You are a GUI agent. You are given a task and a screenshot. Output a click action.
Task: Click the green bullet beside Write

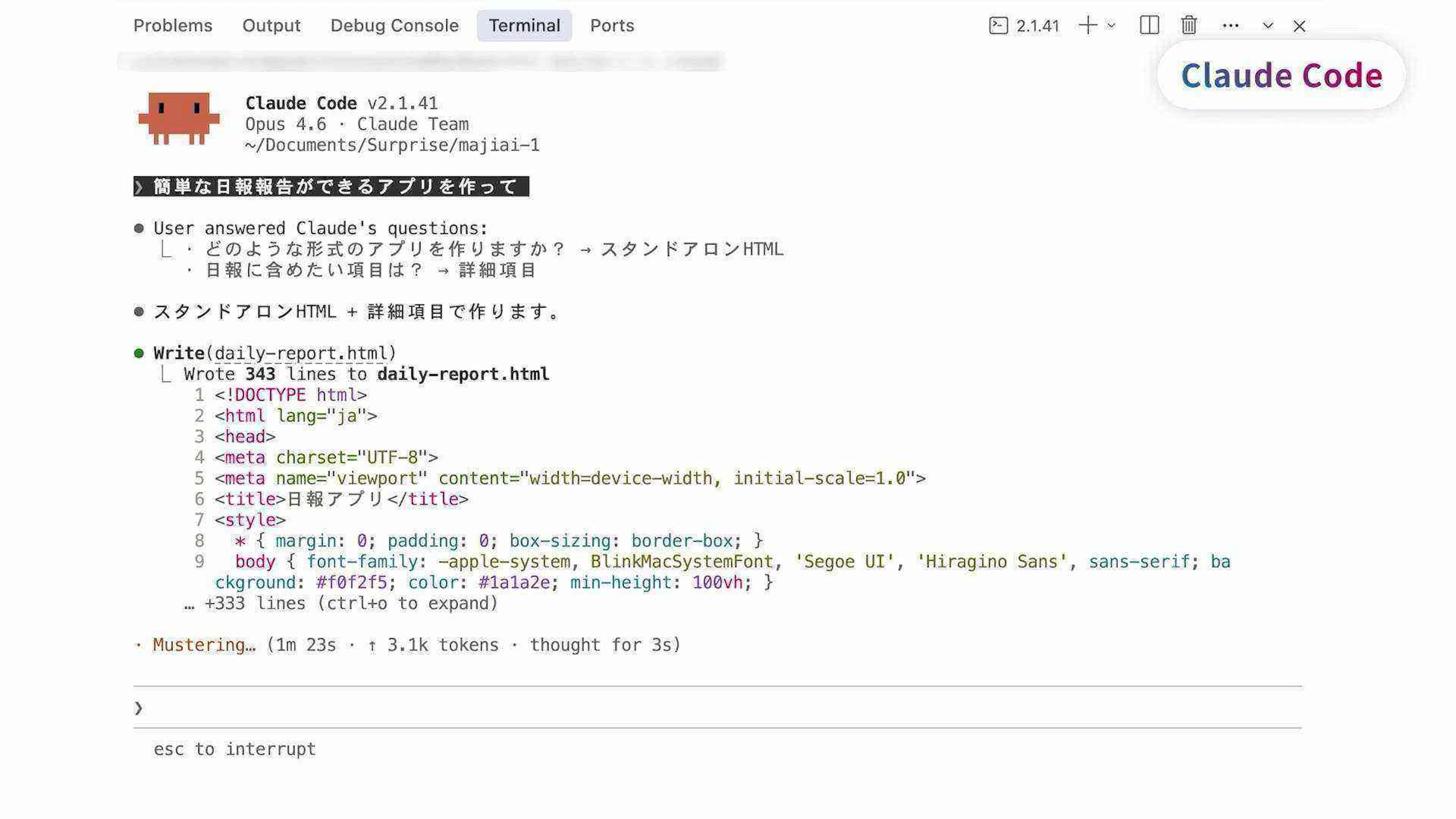(x=139, y=354)
